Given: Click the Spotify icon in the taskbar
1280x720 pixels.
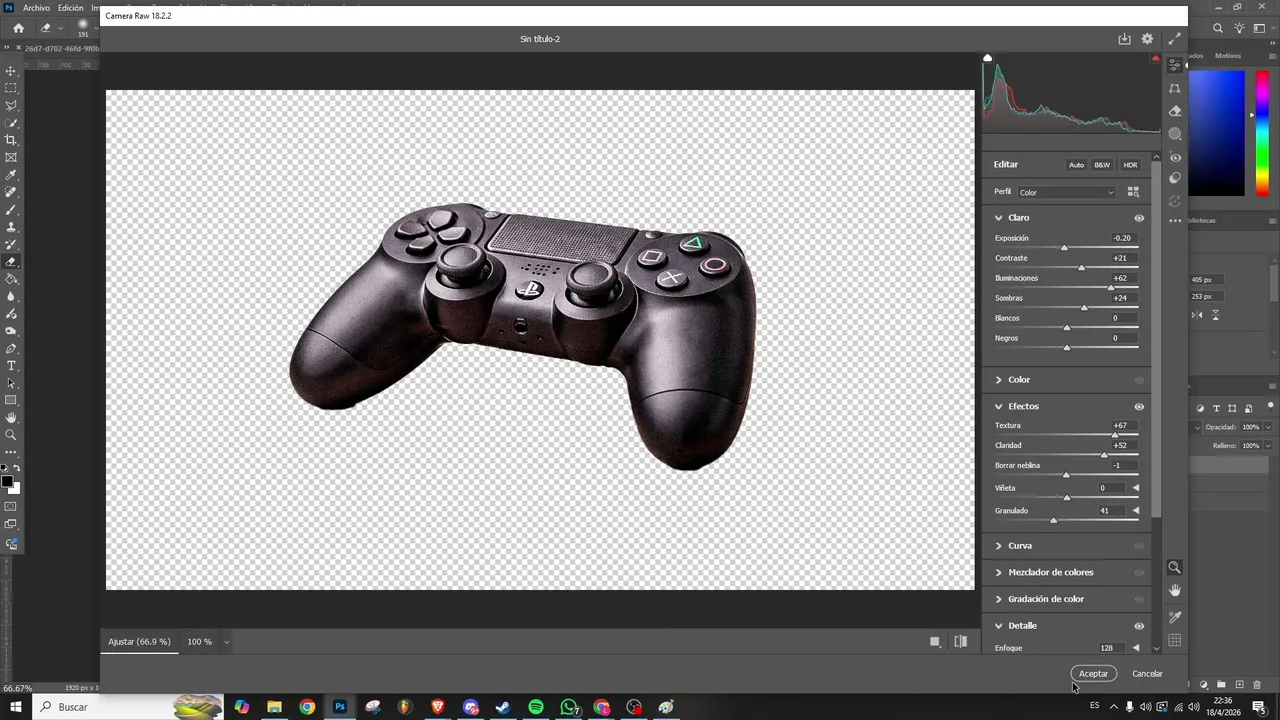Looking at the screenshot, I should point(536,707).
